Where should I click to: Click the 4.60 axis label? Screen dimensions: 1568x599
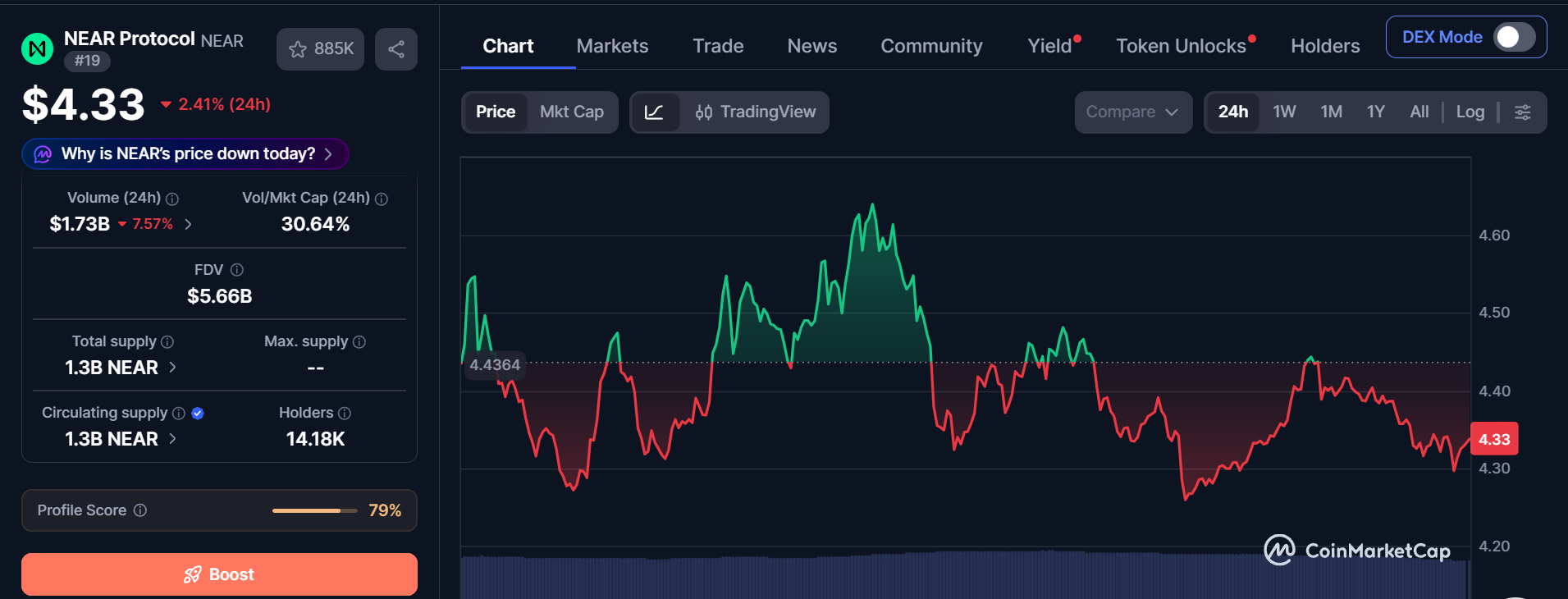pyautogui.click(x=1494, y=235)
